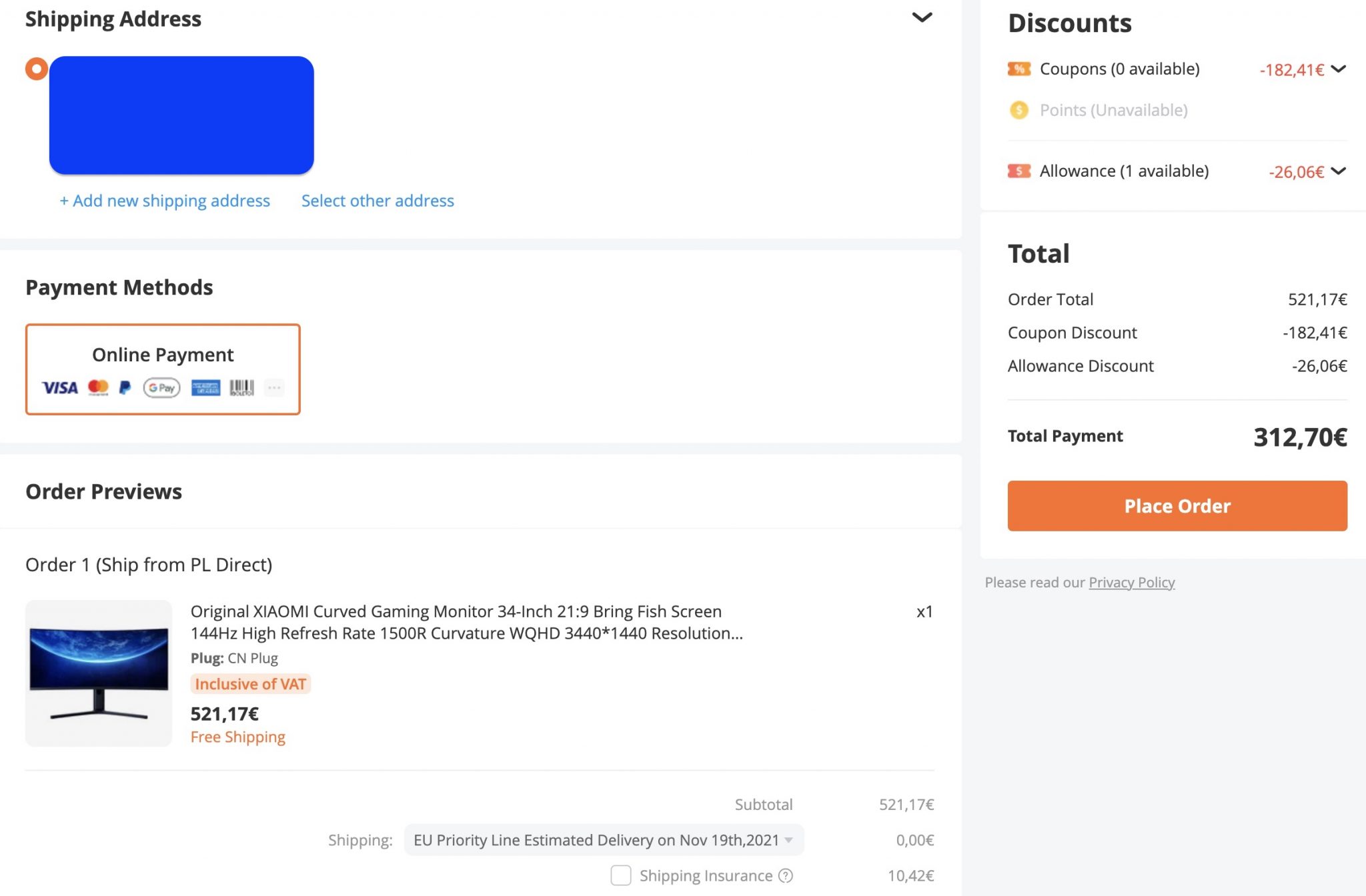
Task: Open the Shipping Insurance help icon
Action: (x=786, y=875)
